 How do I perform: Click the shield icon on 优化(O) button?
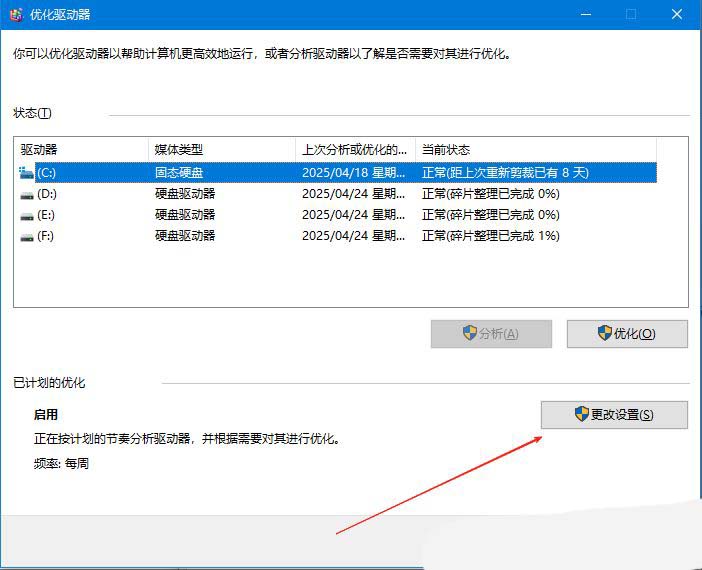(605, 334)
